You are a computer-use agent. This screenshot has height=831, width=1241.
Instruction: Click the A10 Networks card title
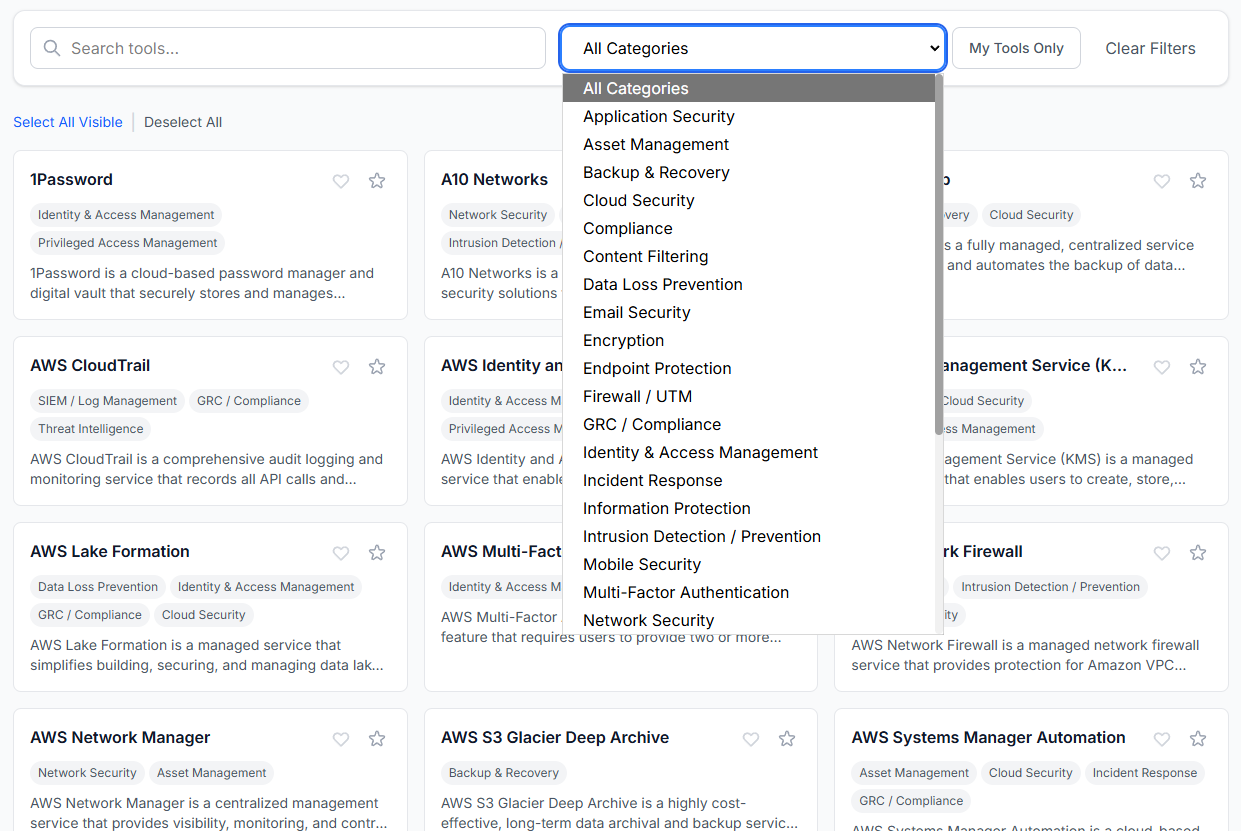tap(494, 180)
